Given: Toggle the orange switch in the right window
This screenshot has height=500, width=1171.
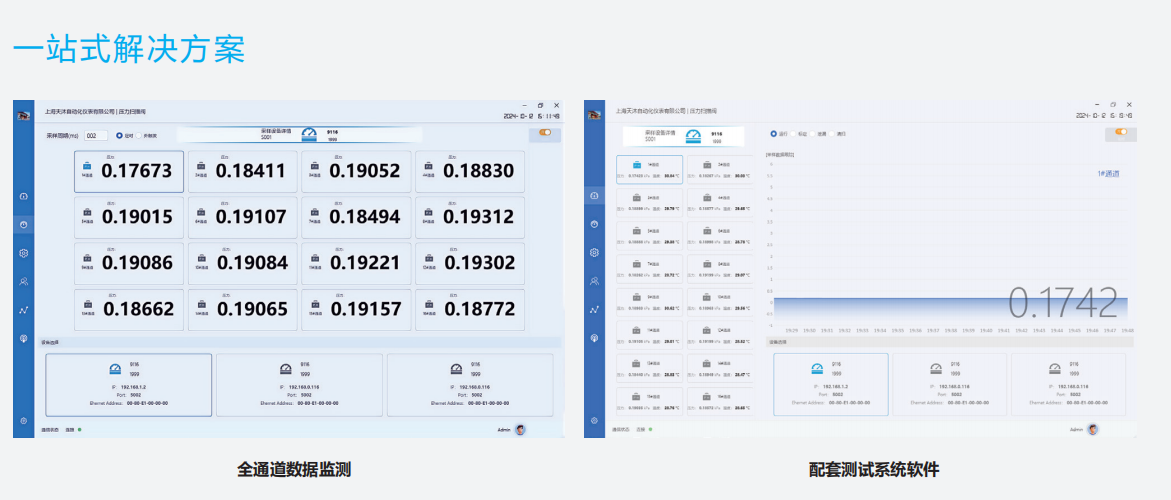Looking at the screenshot, I should coord(1121,132).
